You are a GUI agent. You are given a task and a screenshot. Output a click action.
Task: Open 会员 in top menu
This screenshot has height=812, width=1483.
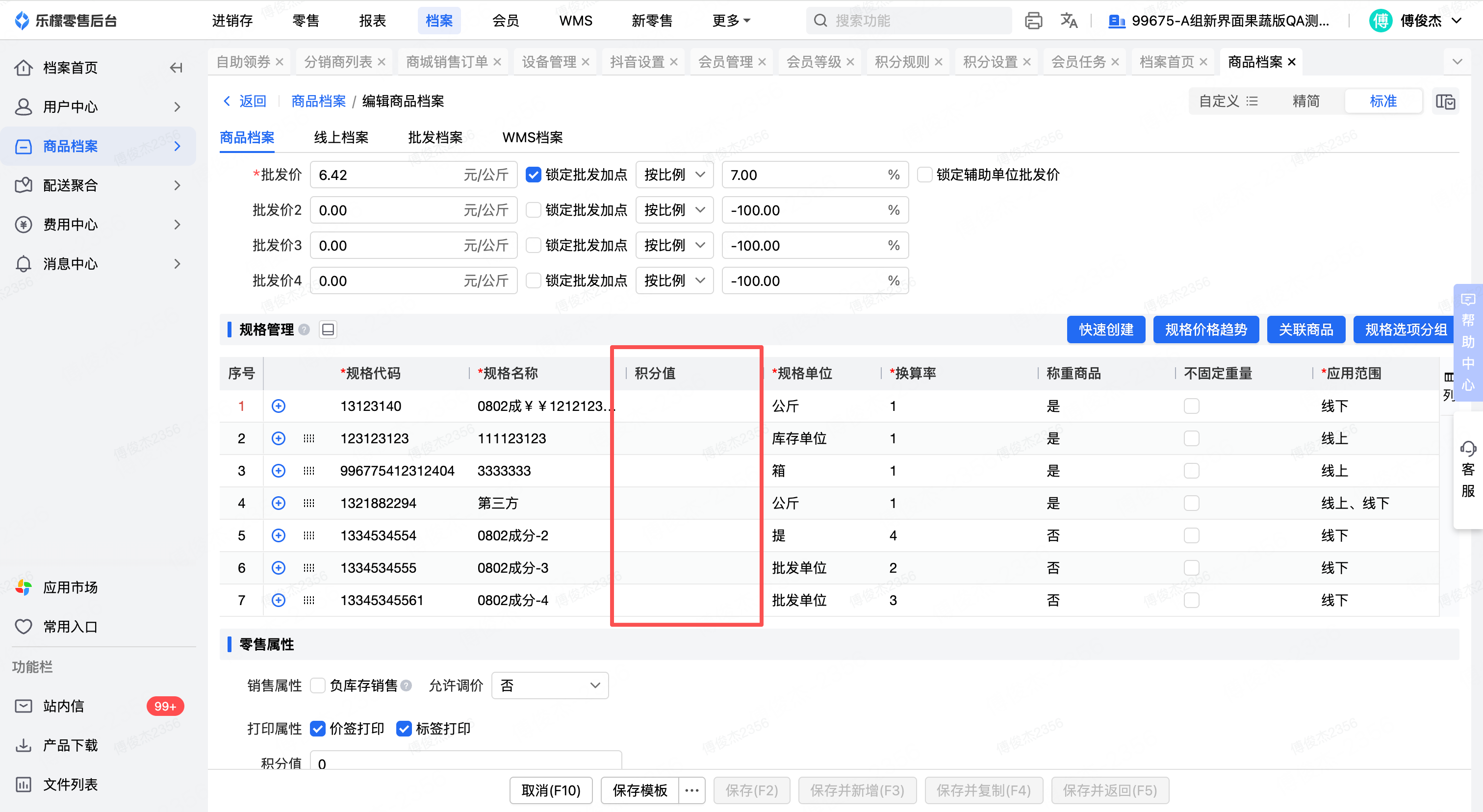pos(506,21)
